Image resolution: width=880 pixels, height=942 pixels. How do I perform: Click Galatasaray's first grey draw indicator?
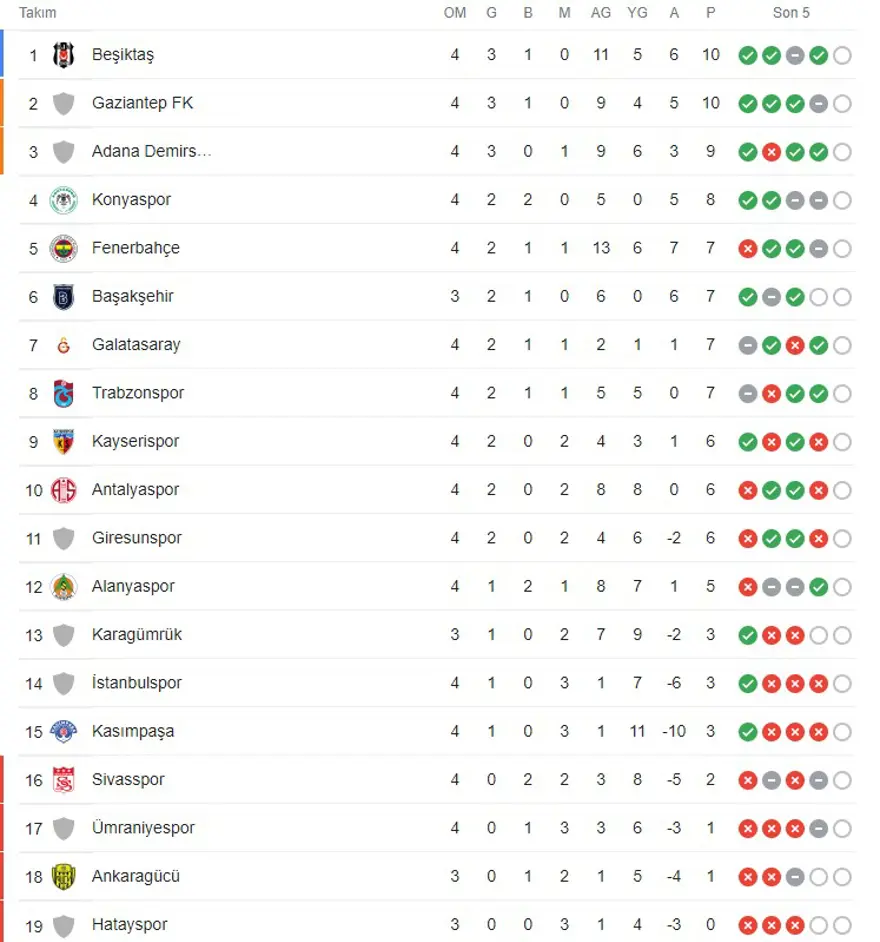(x=747, y=345)
